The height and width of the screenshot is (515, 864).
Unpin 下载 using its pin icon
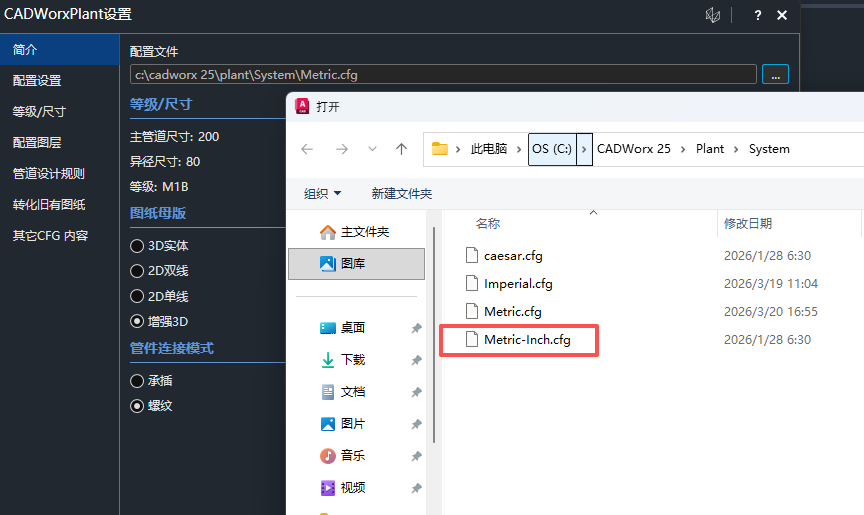pyautogui.click(x=417, y=360)
